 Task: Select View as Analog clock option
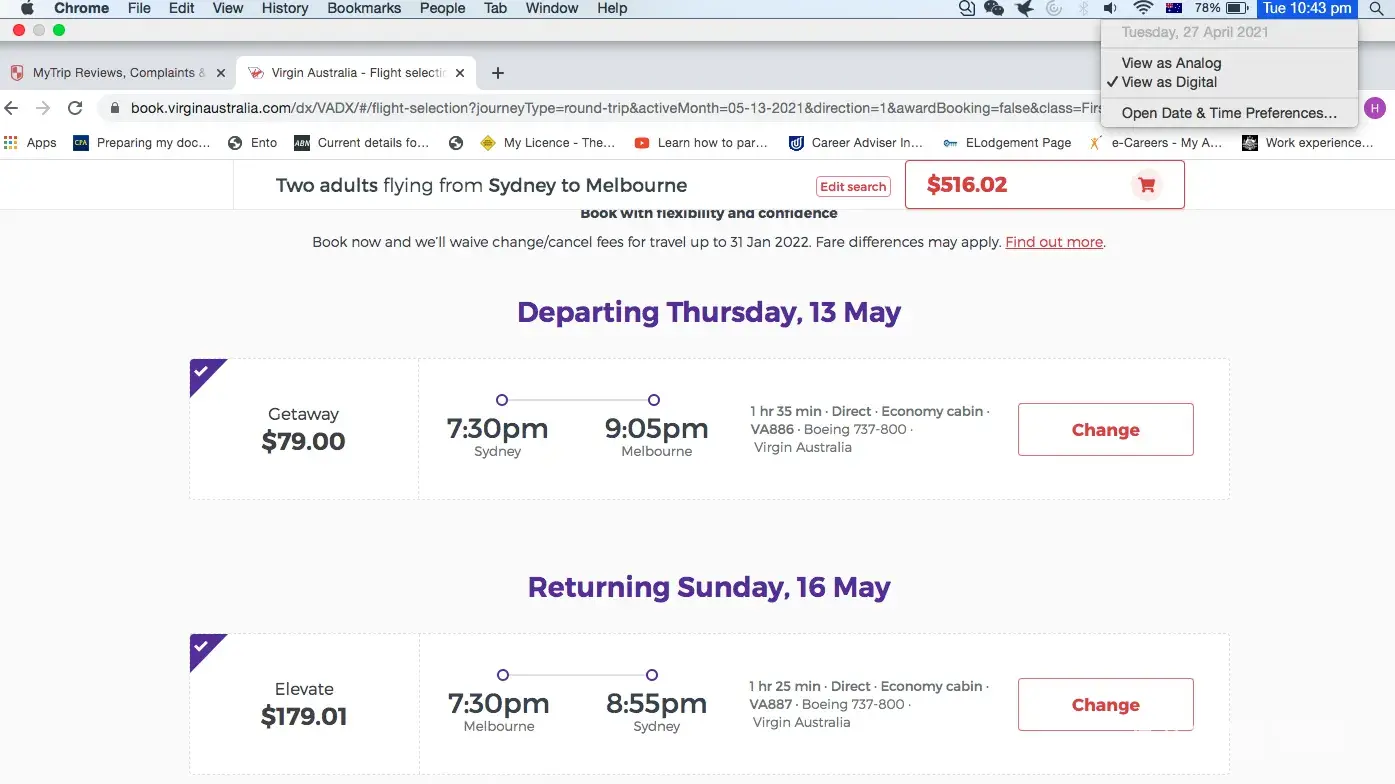[x=1171, y=63]
